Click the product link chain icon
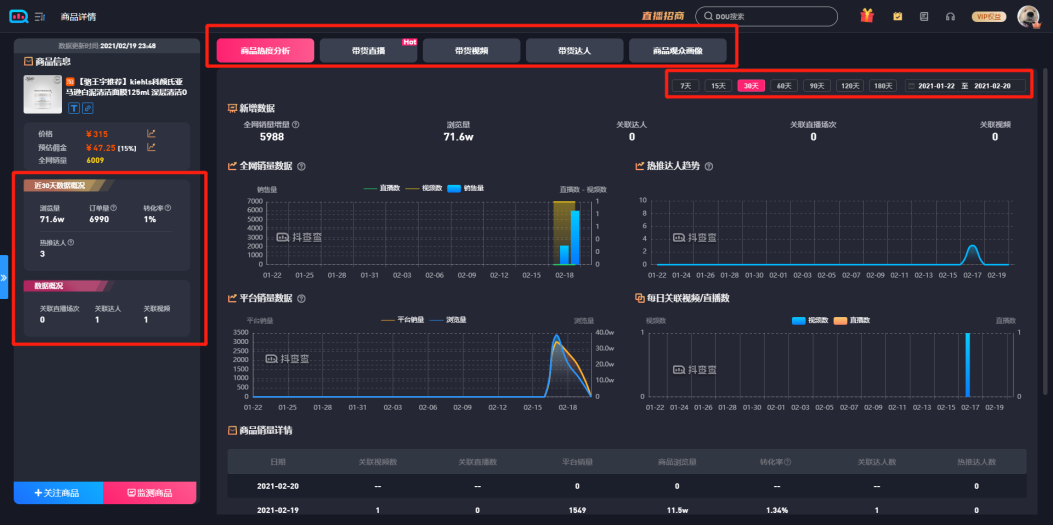Image resolution: width=1053 pixels, height=525 pixels. pyautogui.click(x=87, y=108)
